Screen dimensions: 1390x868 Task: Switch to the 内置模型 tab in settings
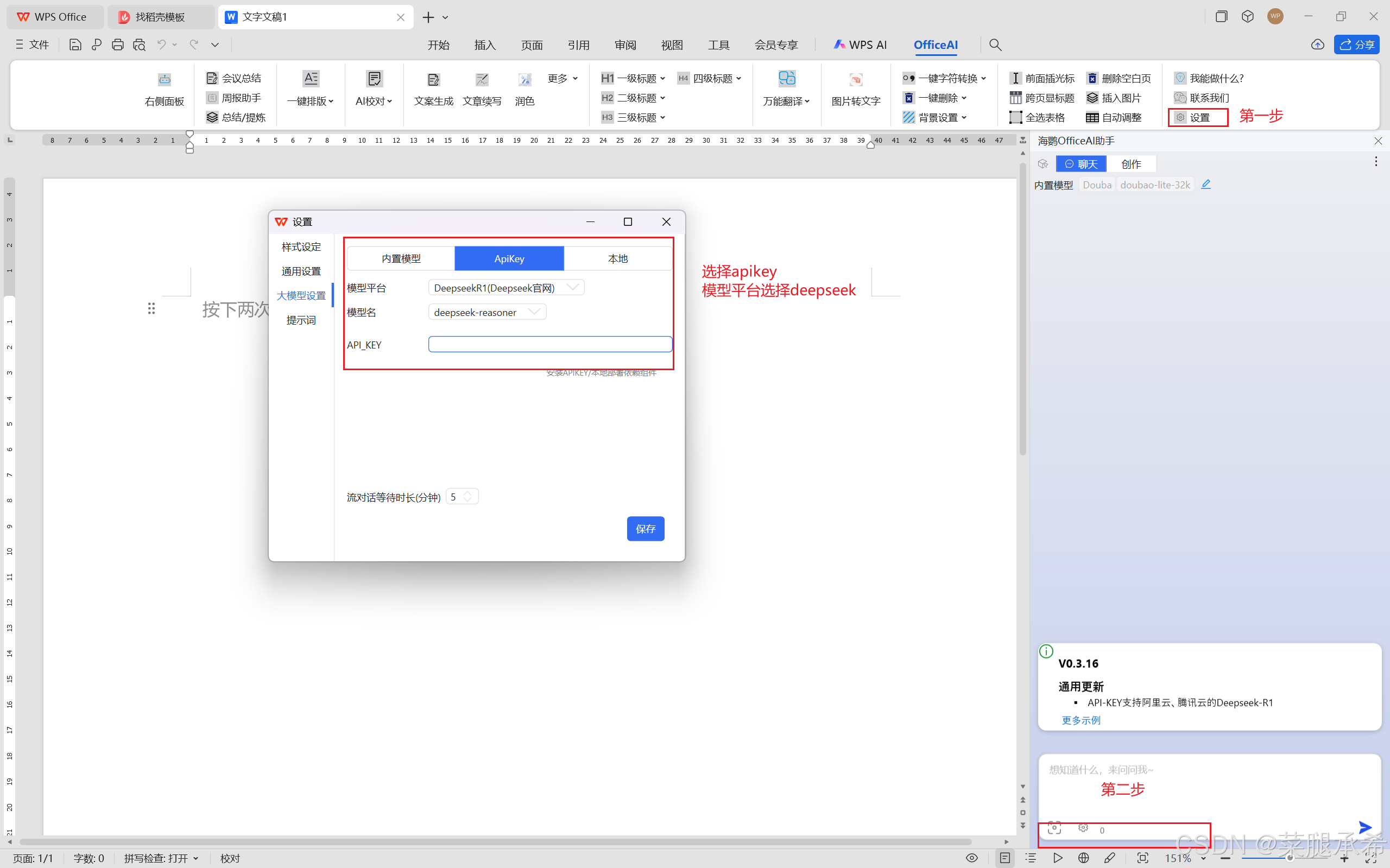tap(401, 258)
